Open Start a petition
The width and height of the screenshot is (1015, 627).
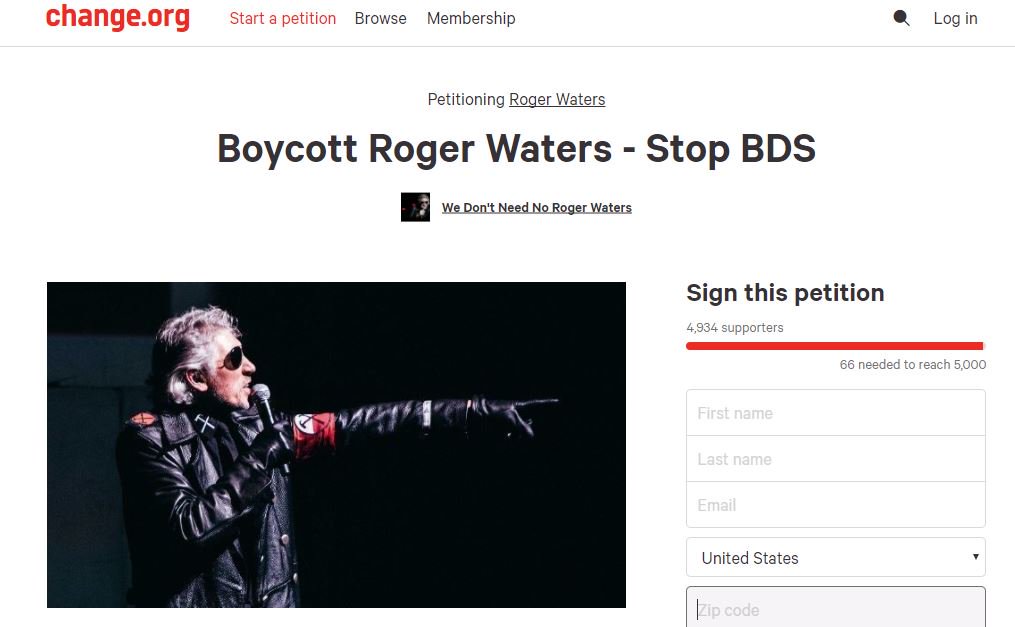[x=283, y=18]
